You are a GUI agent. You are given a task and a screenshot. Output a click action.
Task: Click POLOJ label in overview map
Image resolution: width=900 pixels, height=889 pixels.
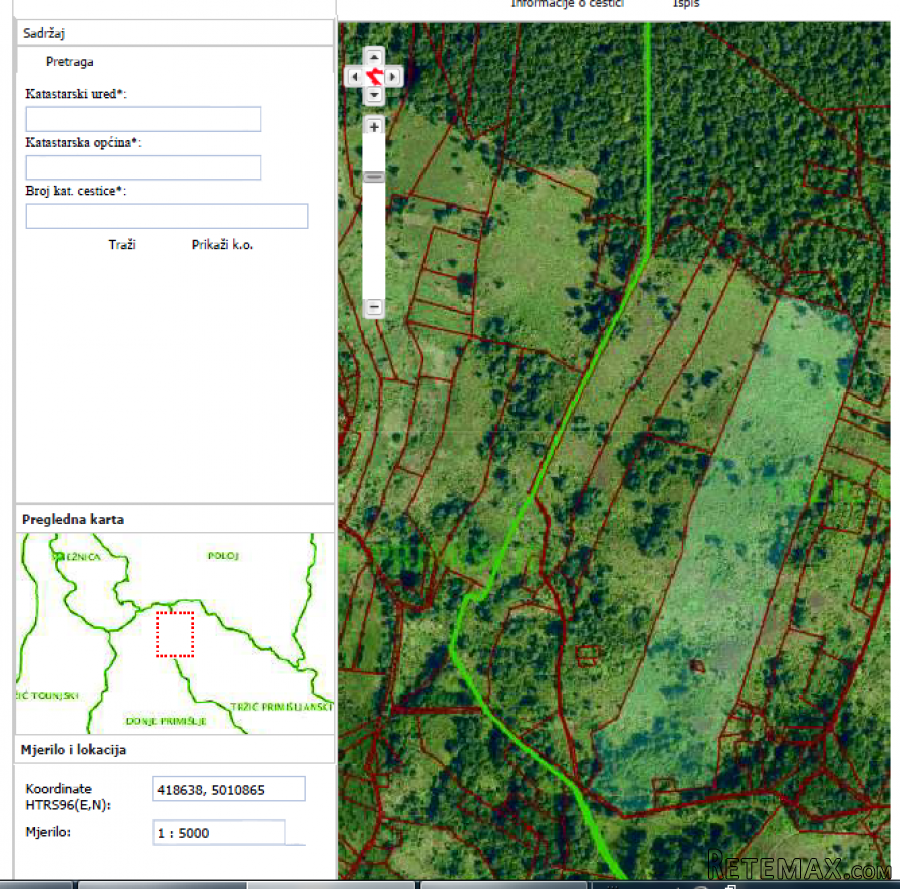(223, 556)
